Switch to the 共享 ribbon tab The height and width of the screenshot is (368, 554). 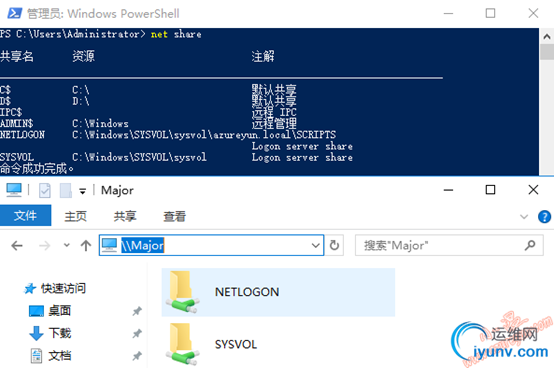(x=125, y=216)
